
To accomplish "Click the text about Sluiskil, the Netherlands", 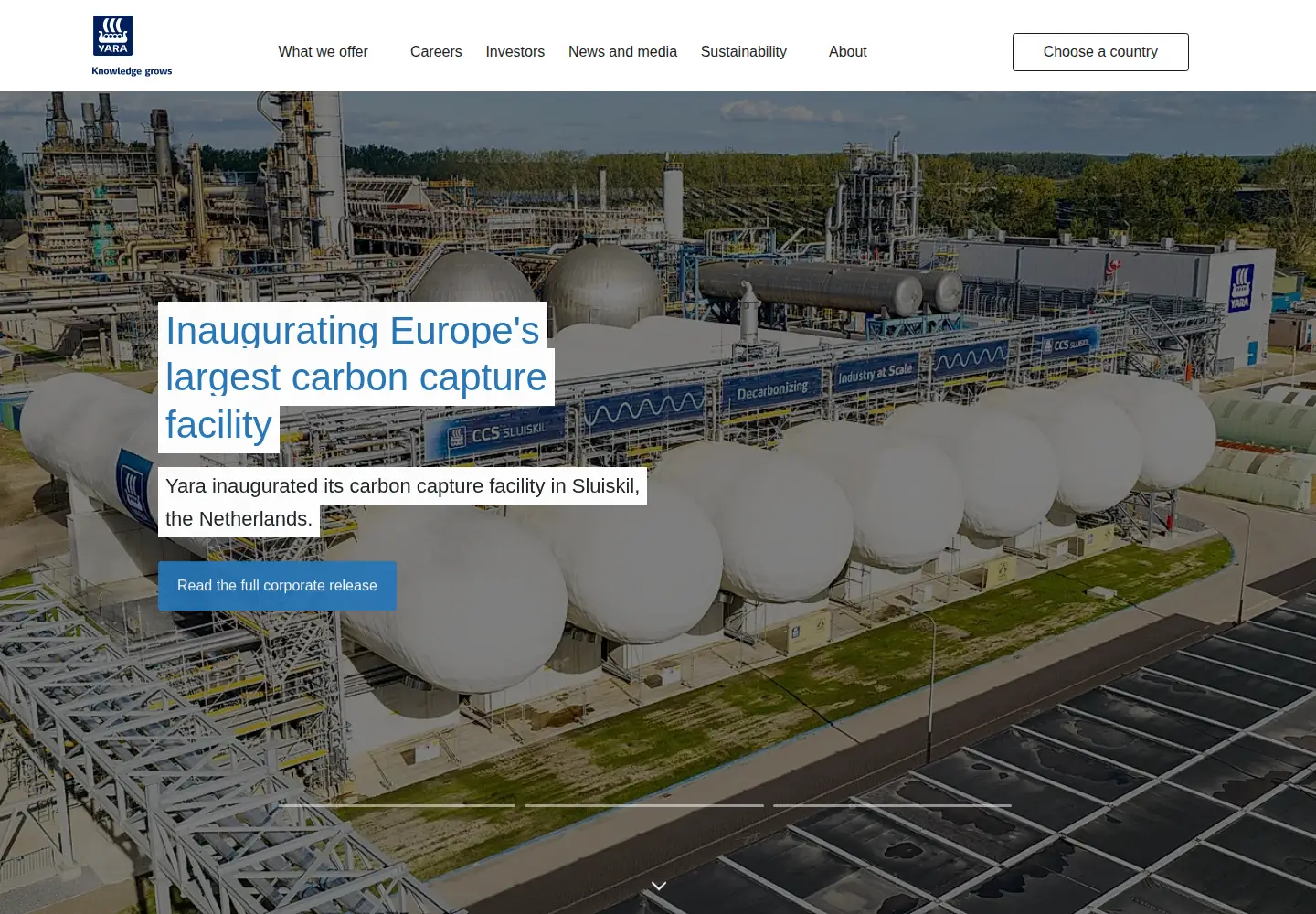I will (x=402, y=503).
